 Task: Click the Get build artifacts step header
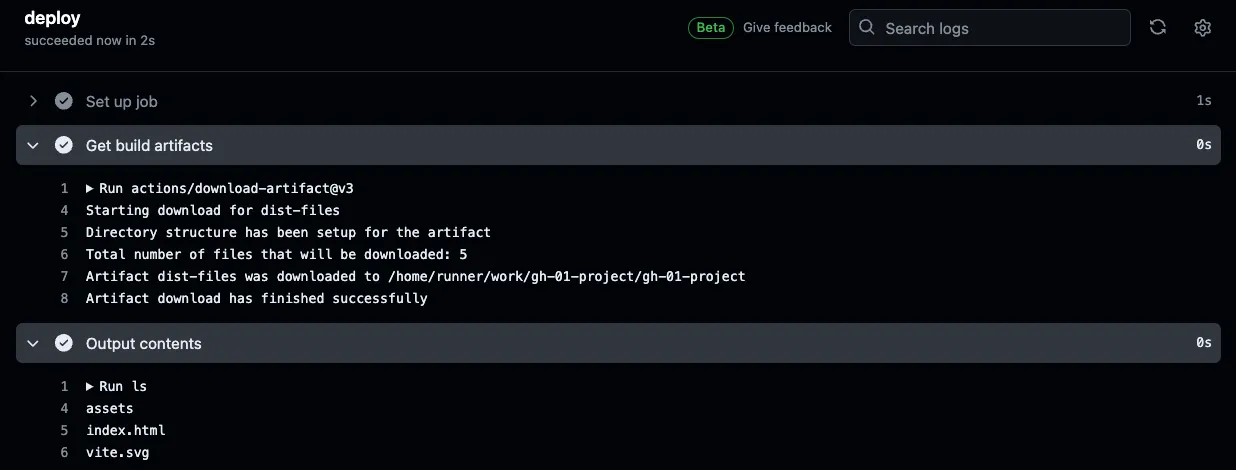618,145
